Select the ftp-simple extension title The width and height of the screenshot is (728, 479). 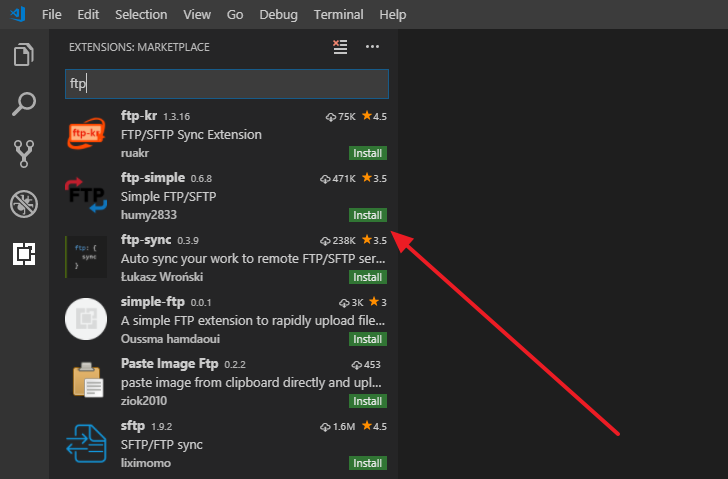coord(153,177)
